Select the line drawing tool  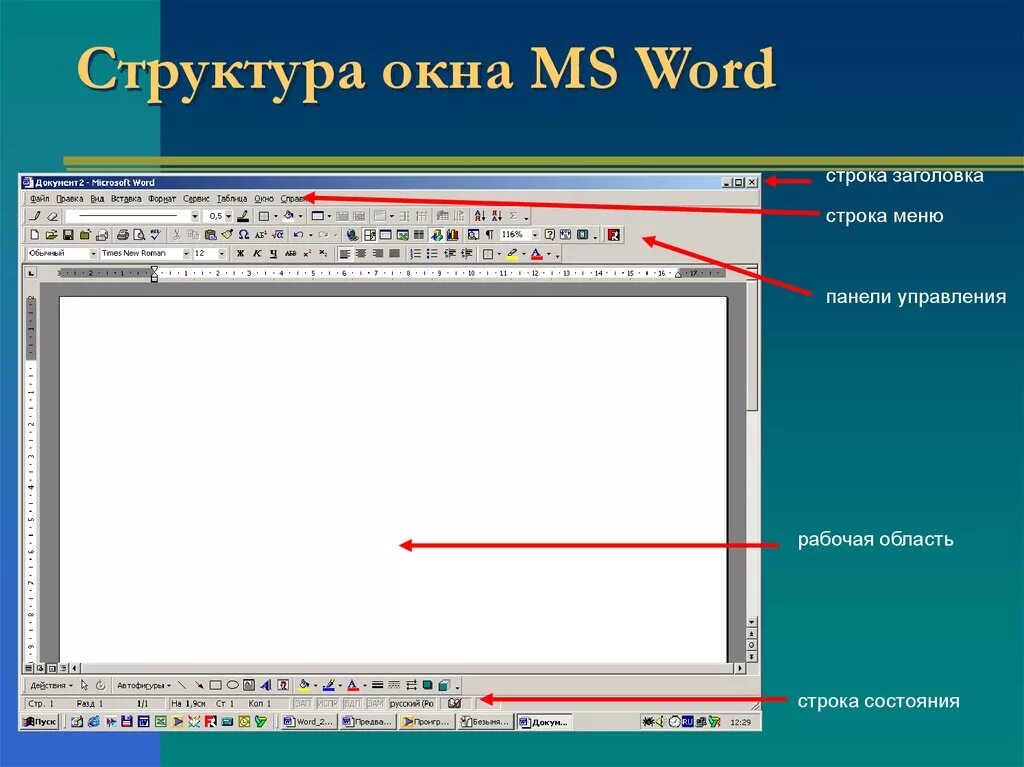182,685
